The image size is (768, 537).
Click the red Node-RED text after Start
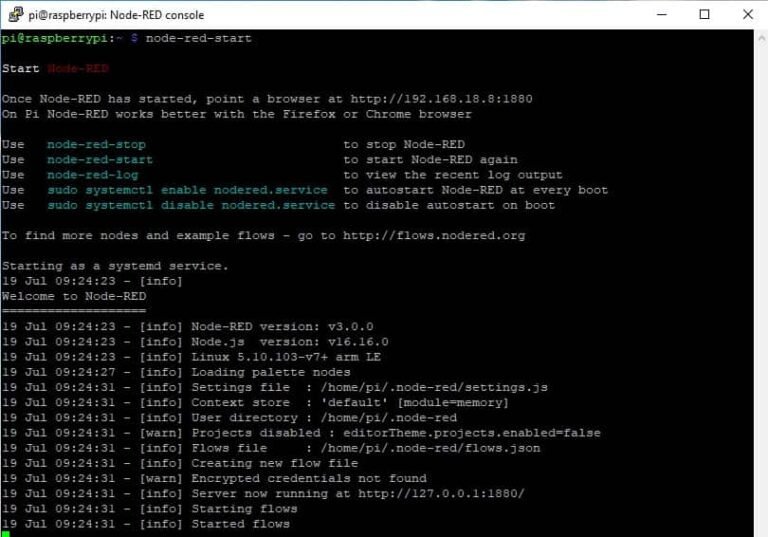77,69
